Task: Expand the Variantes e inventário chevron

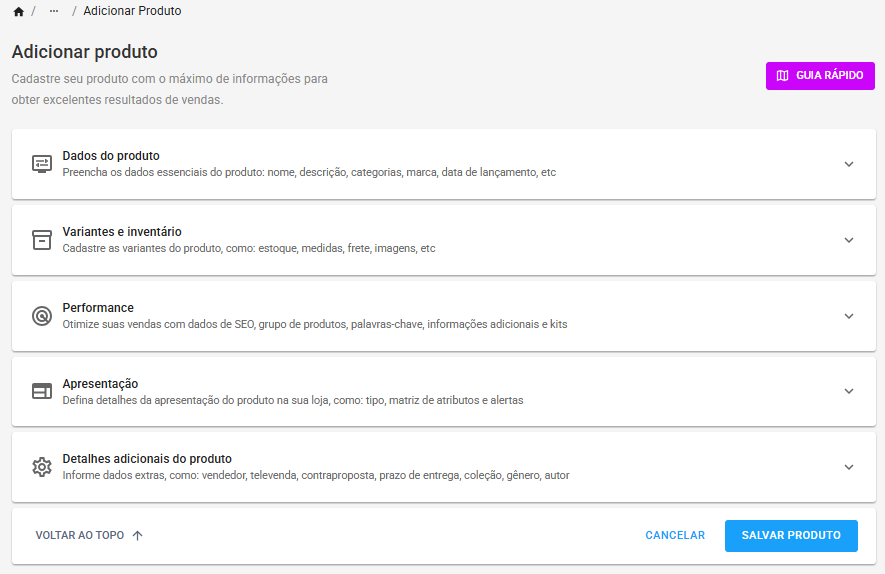Action: pyautogui.click(x=849, y=240)
